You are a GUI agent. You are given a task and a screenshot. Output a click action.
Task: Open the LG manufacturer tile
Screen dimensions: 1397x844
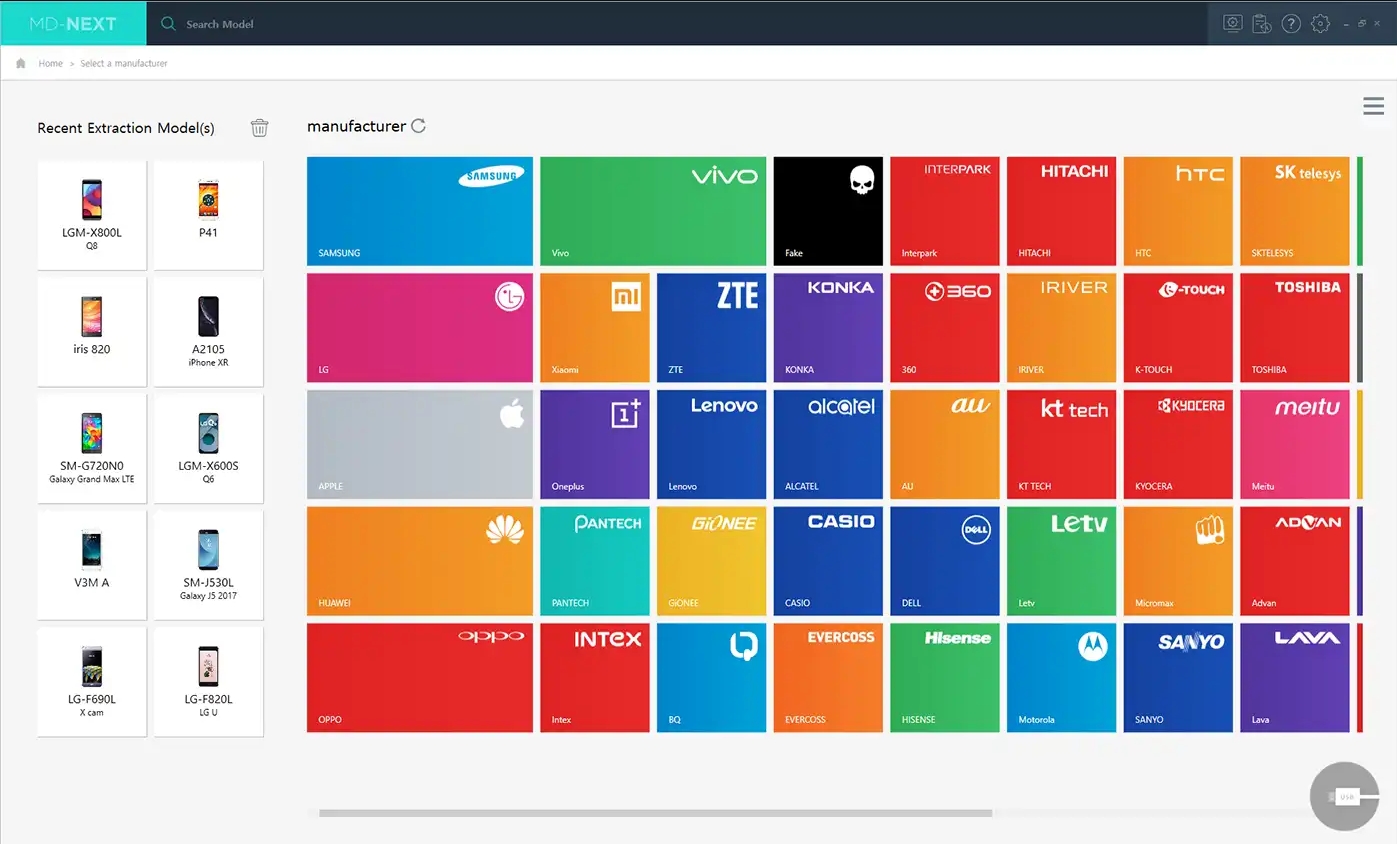(419, 328)
